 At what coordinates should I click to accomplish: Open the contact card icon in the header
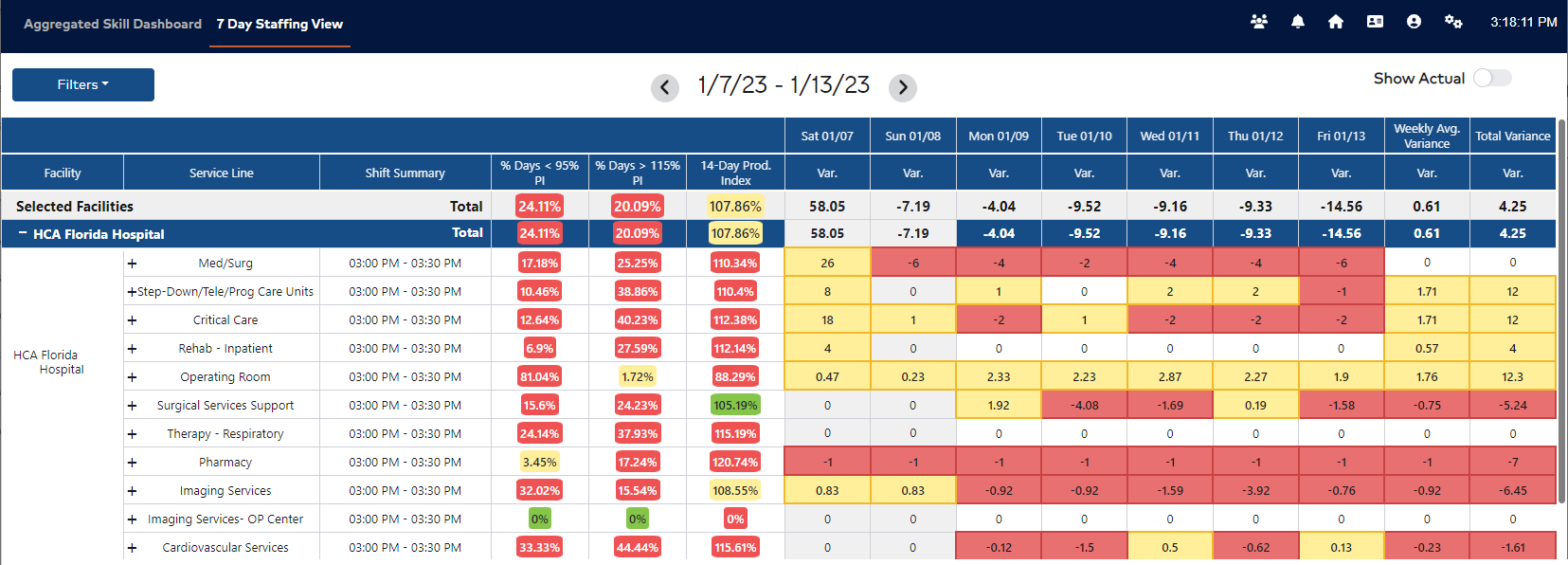(1375, 21)
